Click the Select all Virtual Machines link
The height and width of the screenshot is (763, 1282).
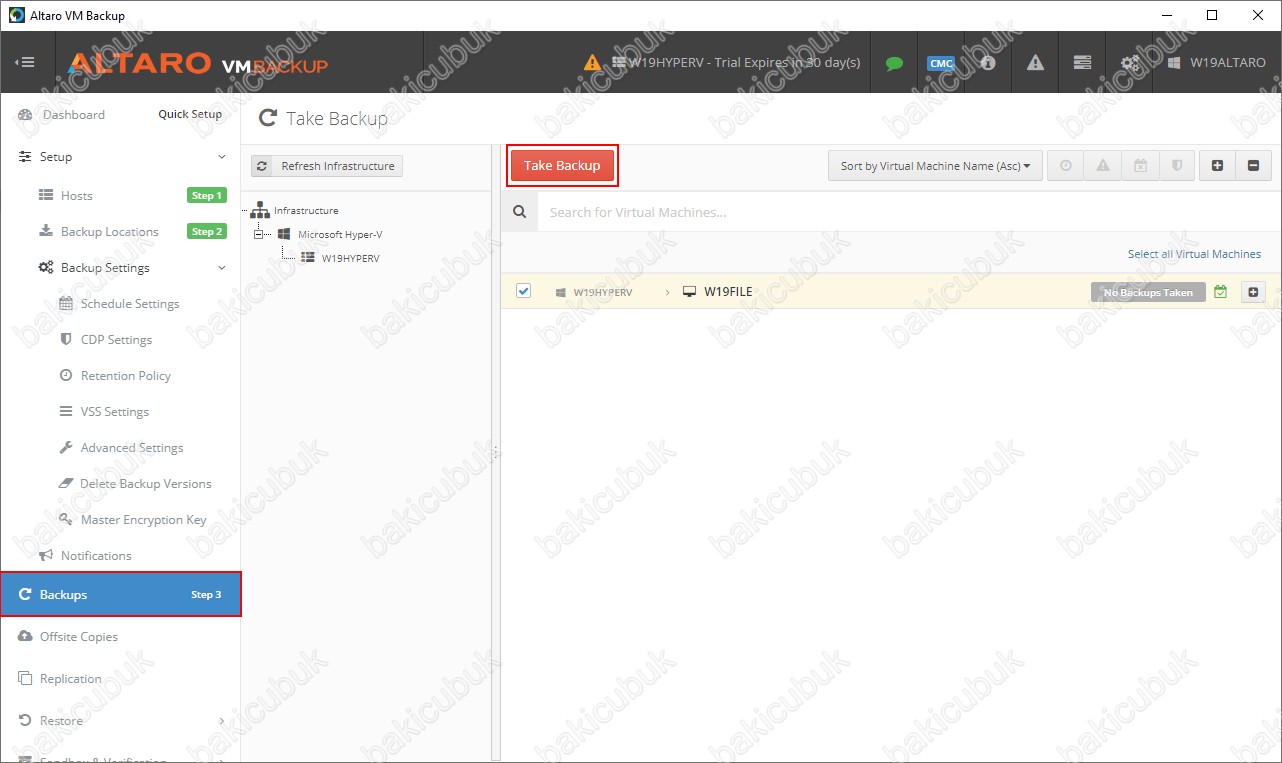pos(1194,254)
